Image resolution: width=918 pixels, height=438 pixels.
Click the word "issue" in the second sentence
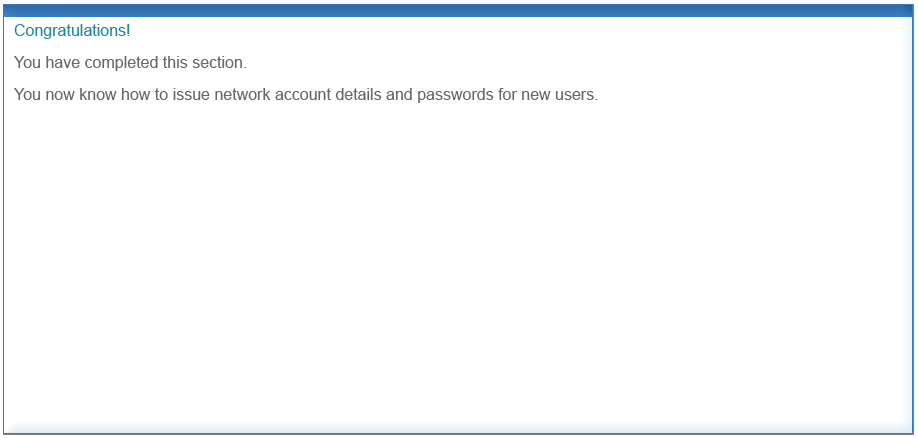coord(191,95)
